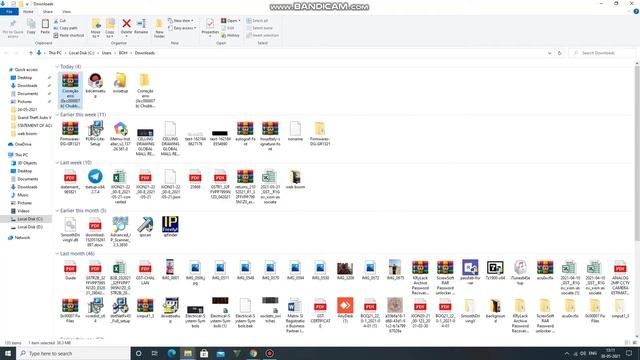Click This PC in the address breadcrumb
640x360 pixels.
pyautogui.click(x=55, y=53)
